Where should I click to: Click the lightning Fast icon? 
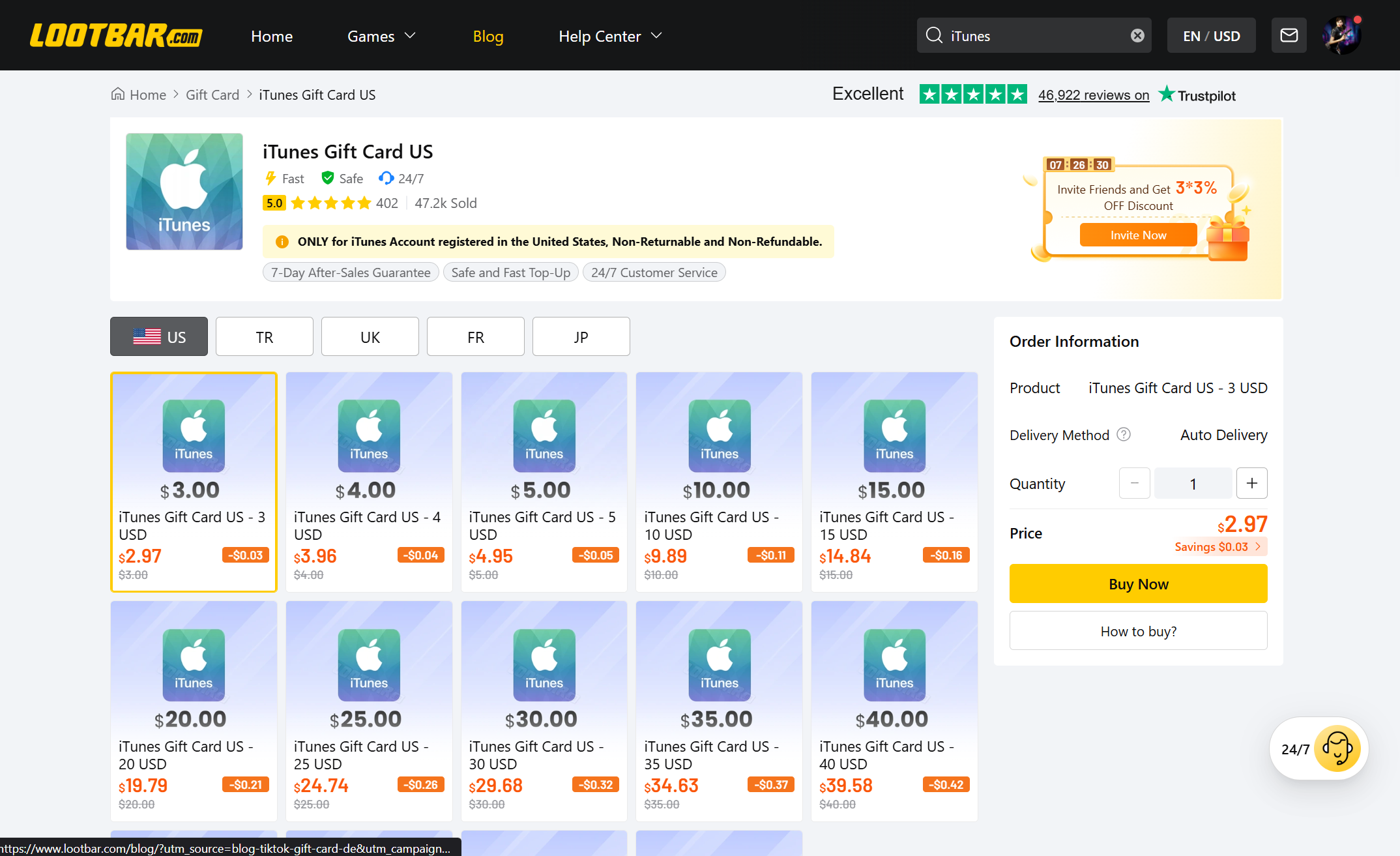click(x=270, y=178)
